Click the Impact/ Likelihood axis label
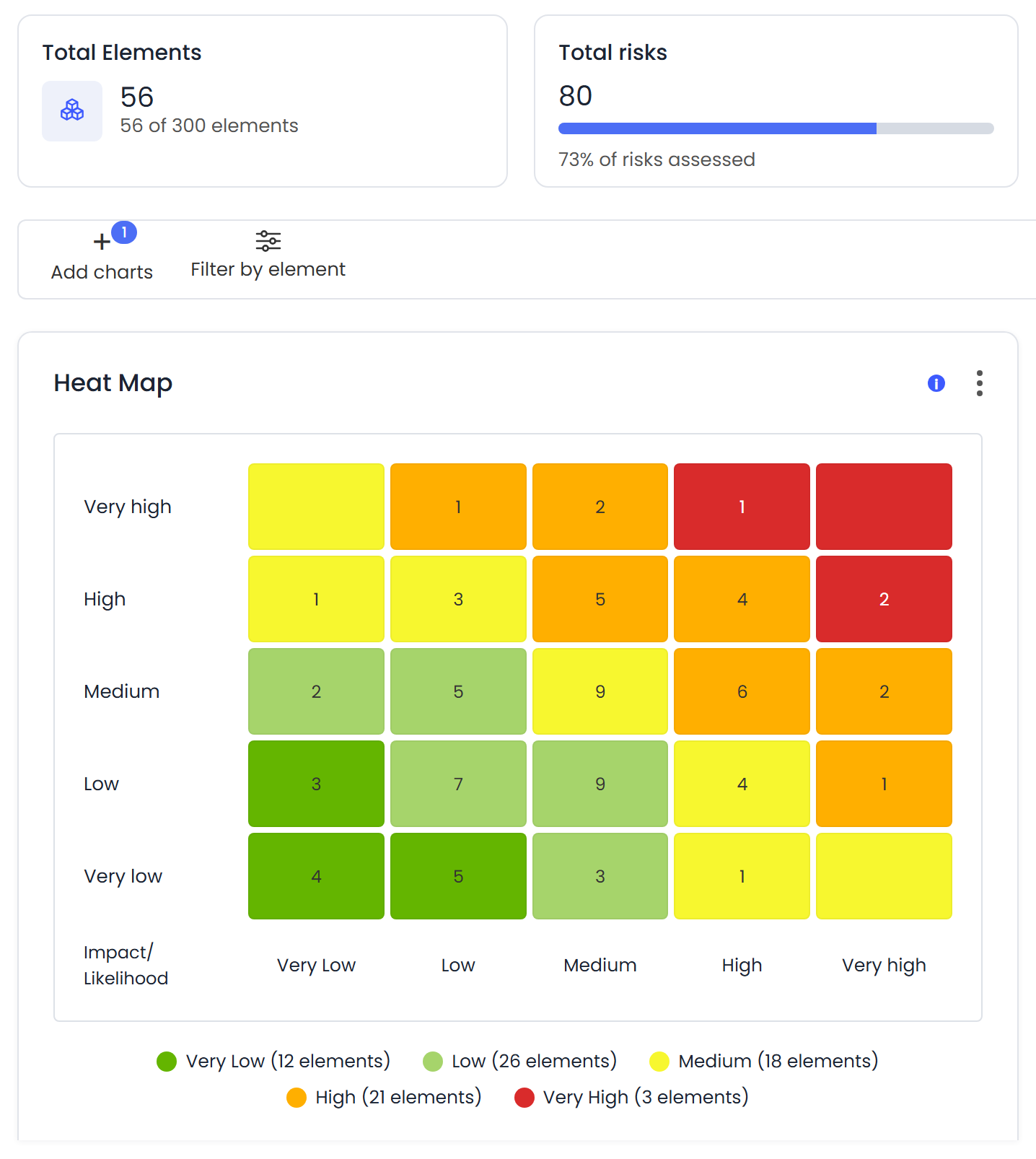 (126, 965)
